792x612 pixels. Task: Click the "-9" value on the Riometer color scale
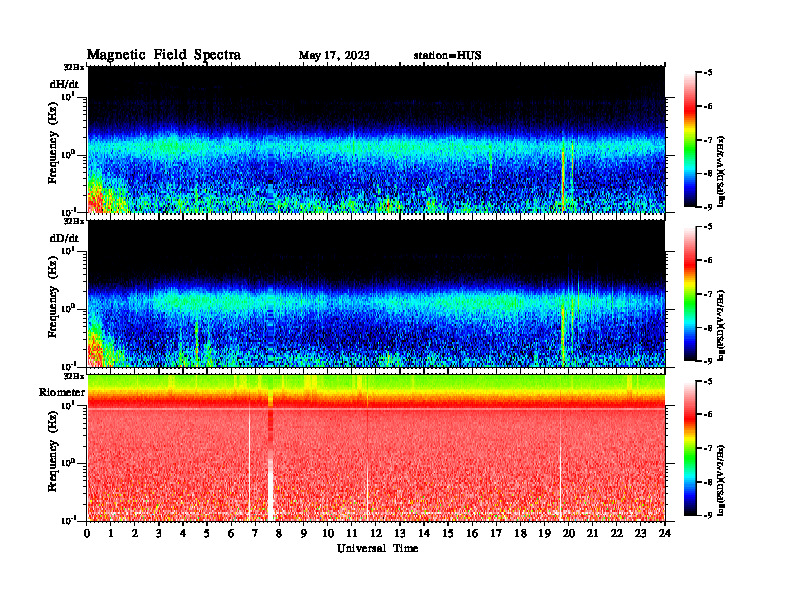708,515
